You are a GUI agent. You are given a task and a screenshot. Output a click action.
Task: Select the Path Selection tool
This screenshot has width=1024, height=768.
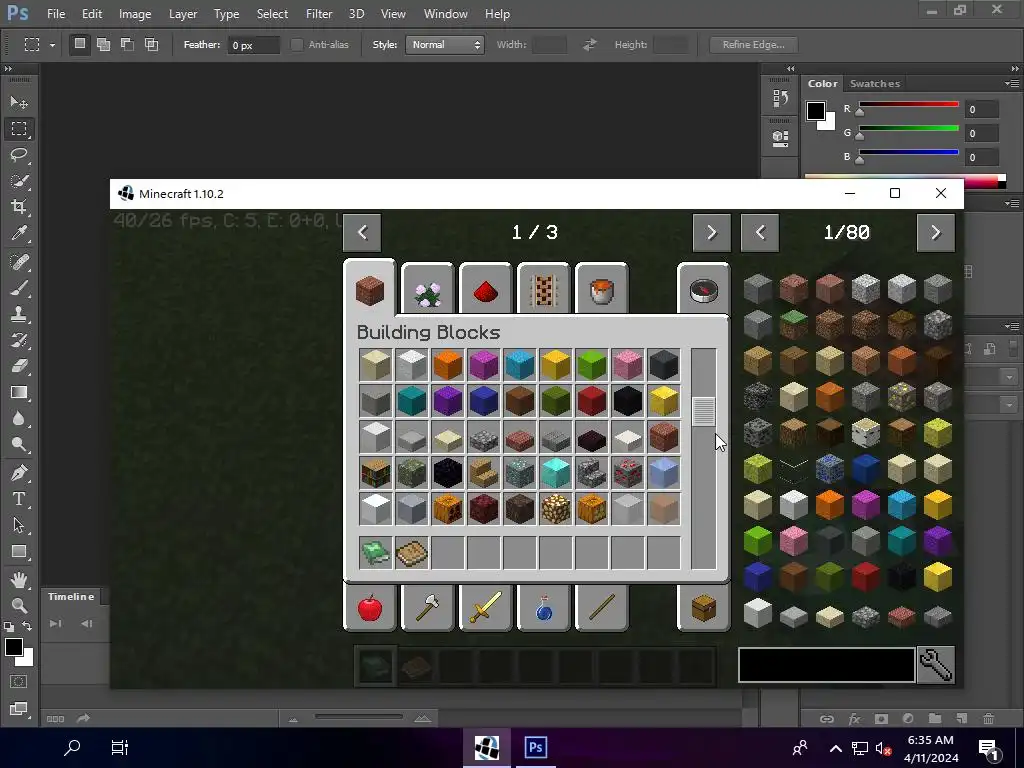pyautogui.click(x=19, y=525)
